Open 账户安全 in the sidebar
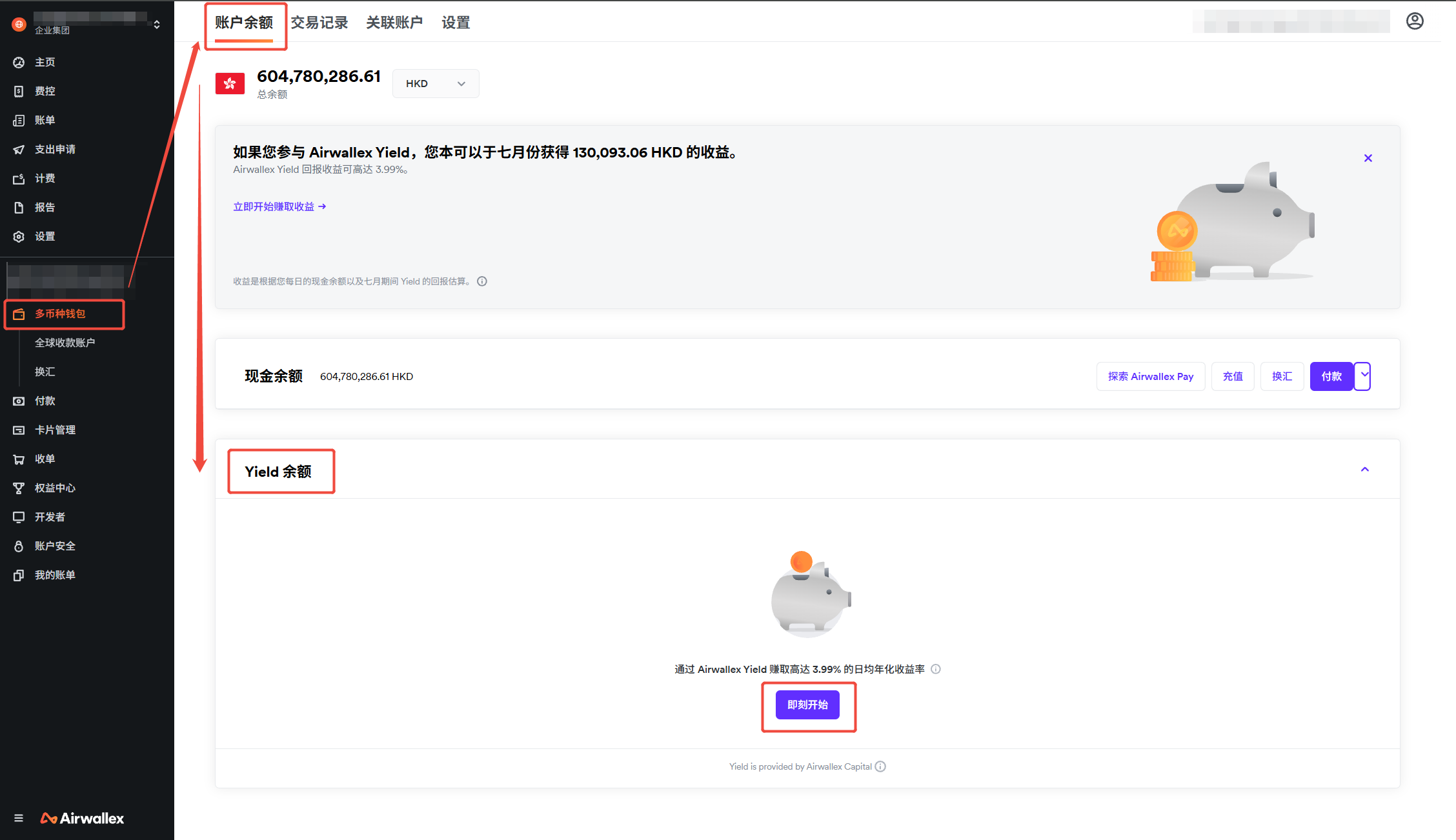Screen dimensions: 1456x840 coord(55,546)
